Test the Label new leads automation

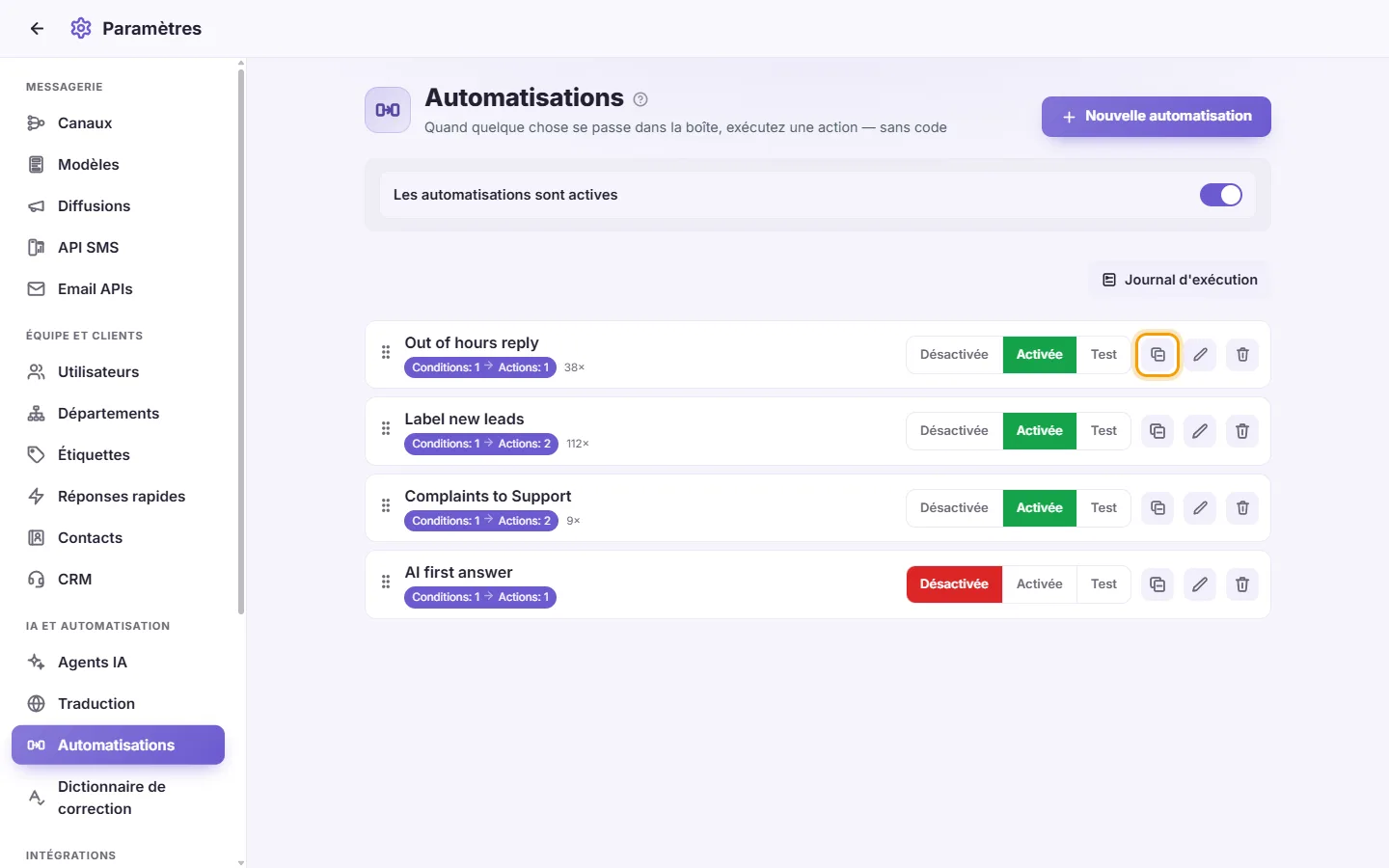(1103, 431)
